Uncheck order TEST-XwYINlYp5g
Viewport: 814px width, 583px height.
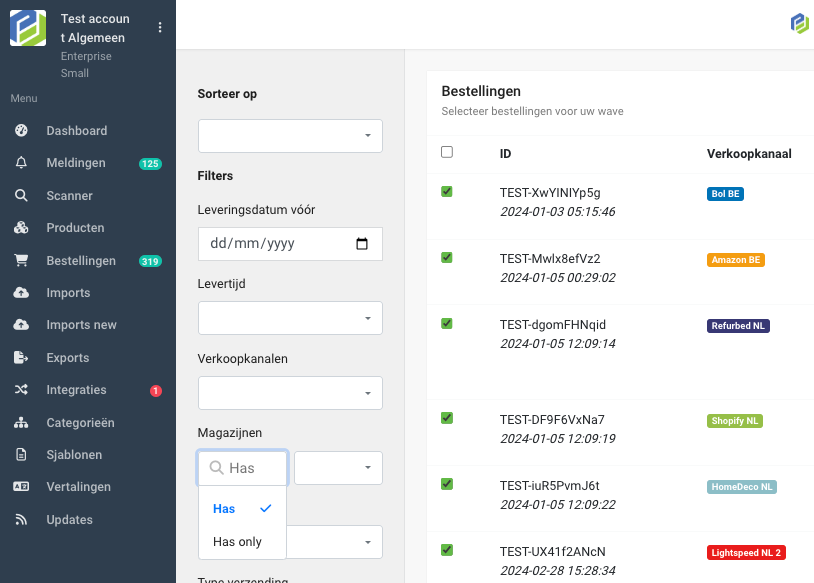tap(447, 192)
